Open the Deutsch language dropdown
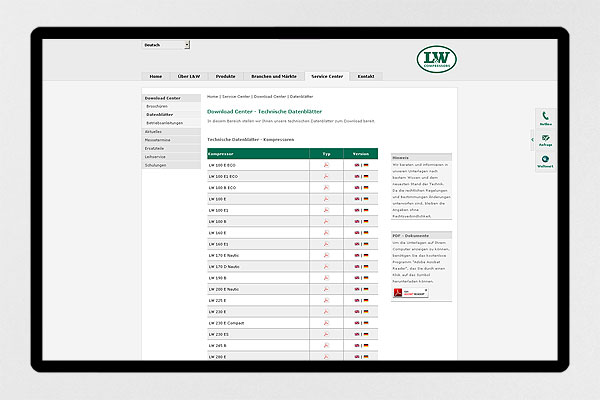This screenshot has height=400, width=600. tap(166, 45)
